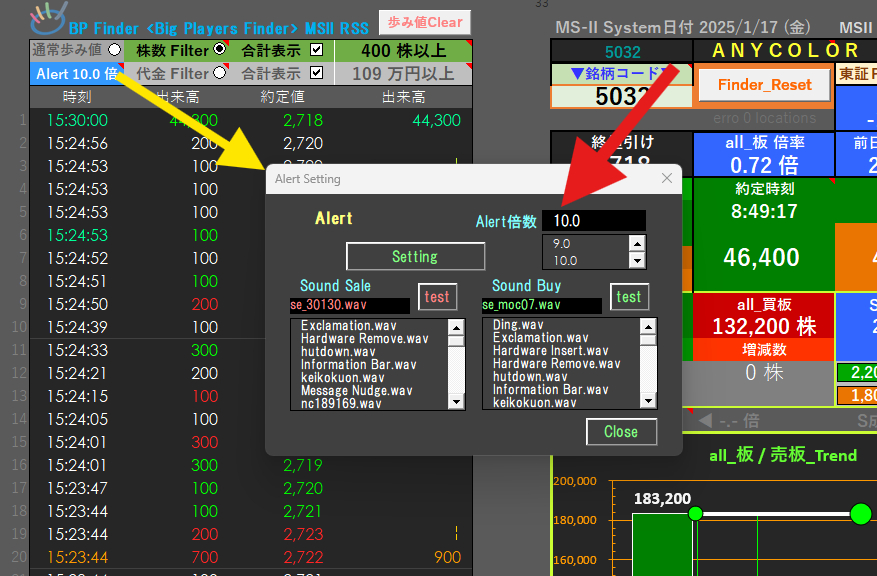Click the Alert倍数 input field
877x576 pixels.
point(594,221)
